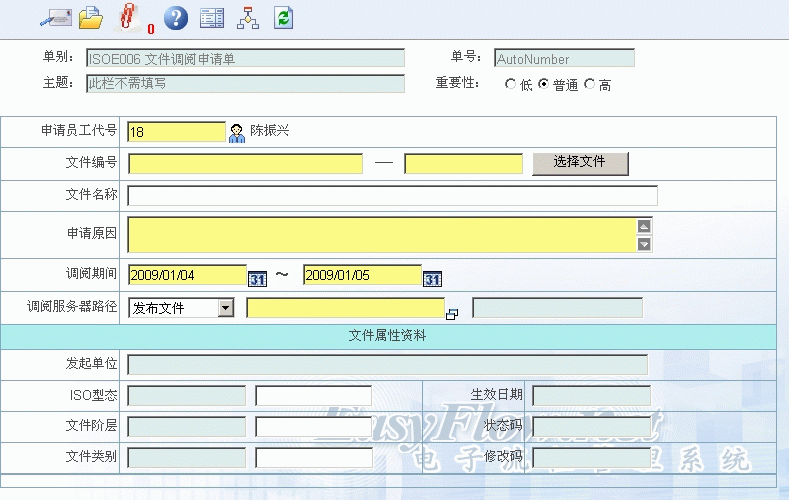Click the form list view icon
The height and width of the screenshot is (500, 789).
211,17
